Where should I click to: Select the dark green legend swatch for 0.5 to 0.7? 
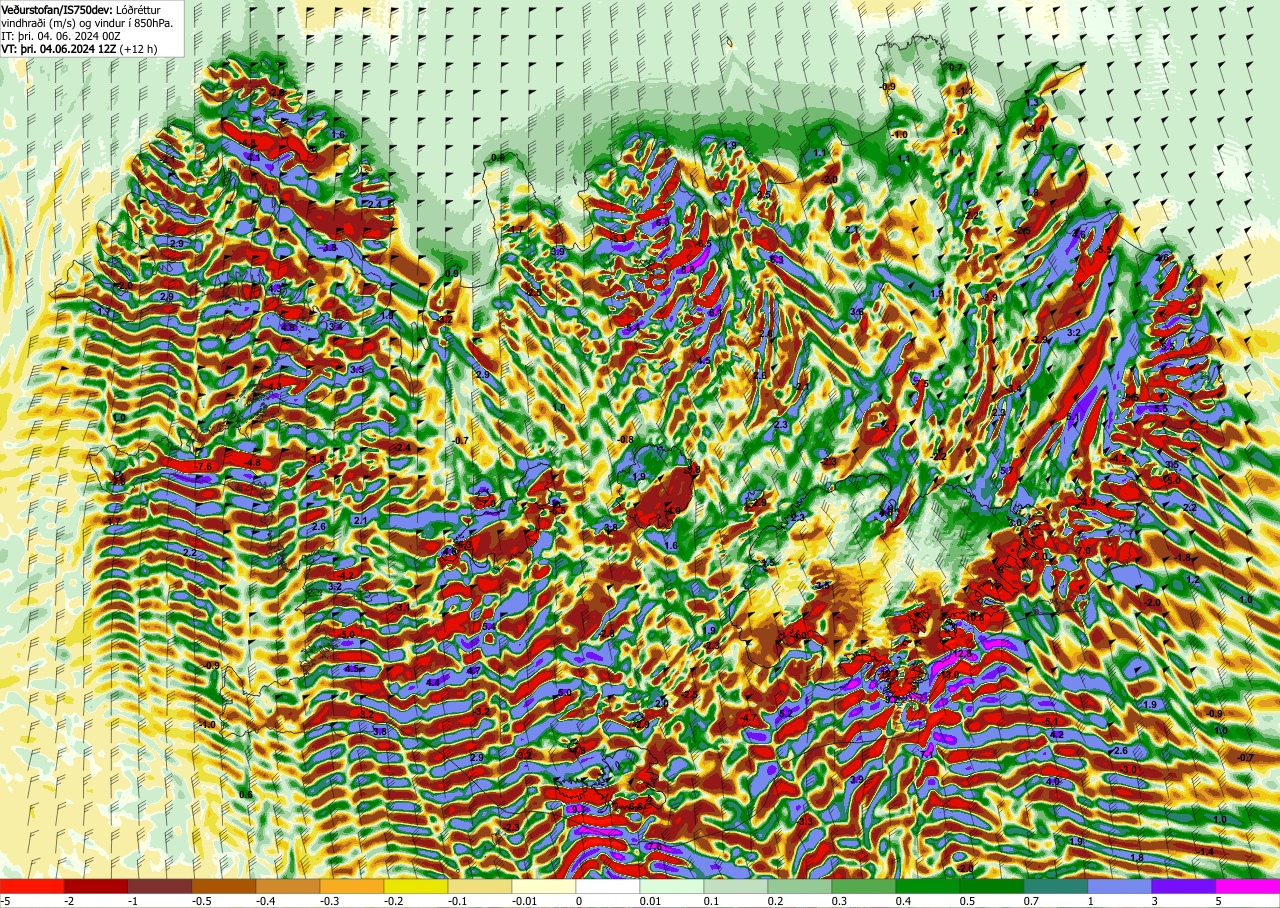point(992,886)
